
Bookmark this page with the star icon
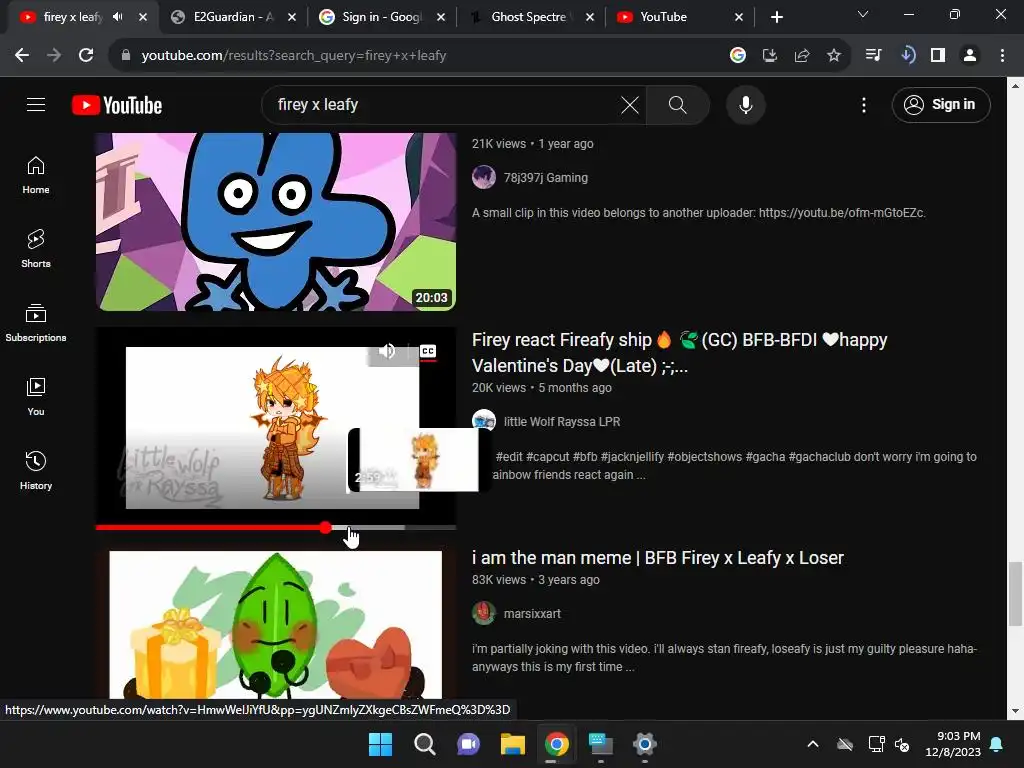tap(834, 56)
